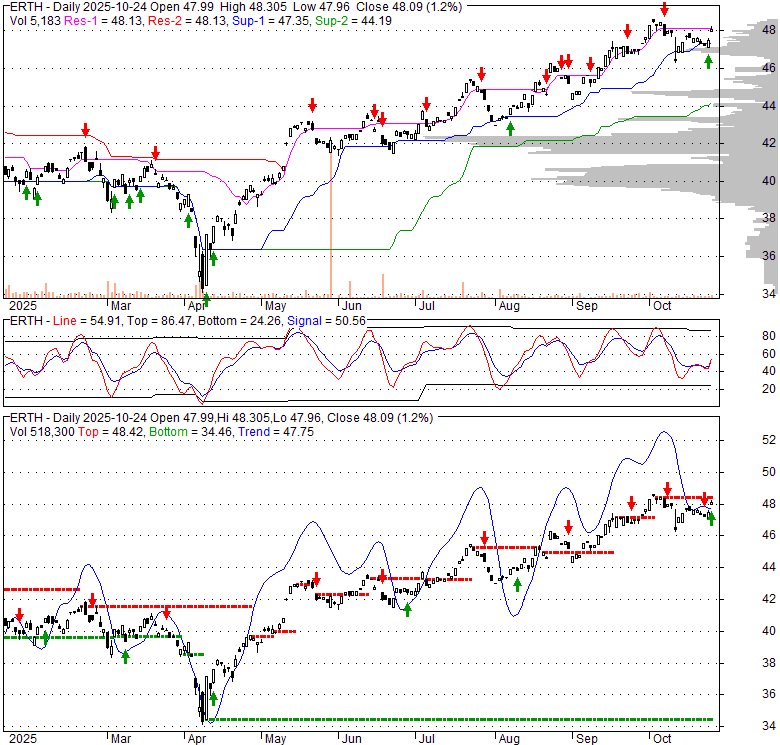The height and width of the screenshot is (745, 780).
Task: Click the green buy arrow at April low in top chart
Action: 206,298
